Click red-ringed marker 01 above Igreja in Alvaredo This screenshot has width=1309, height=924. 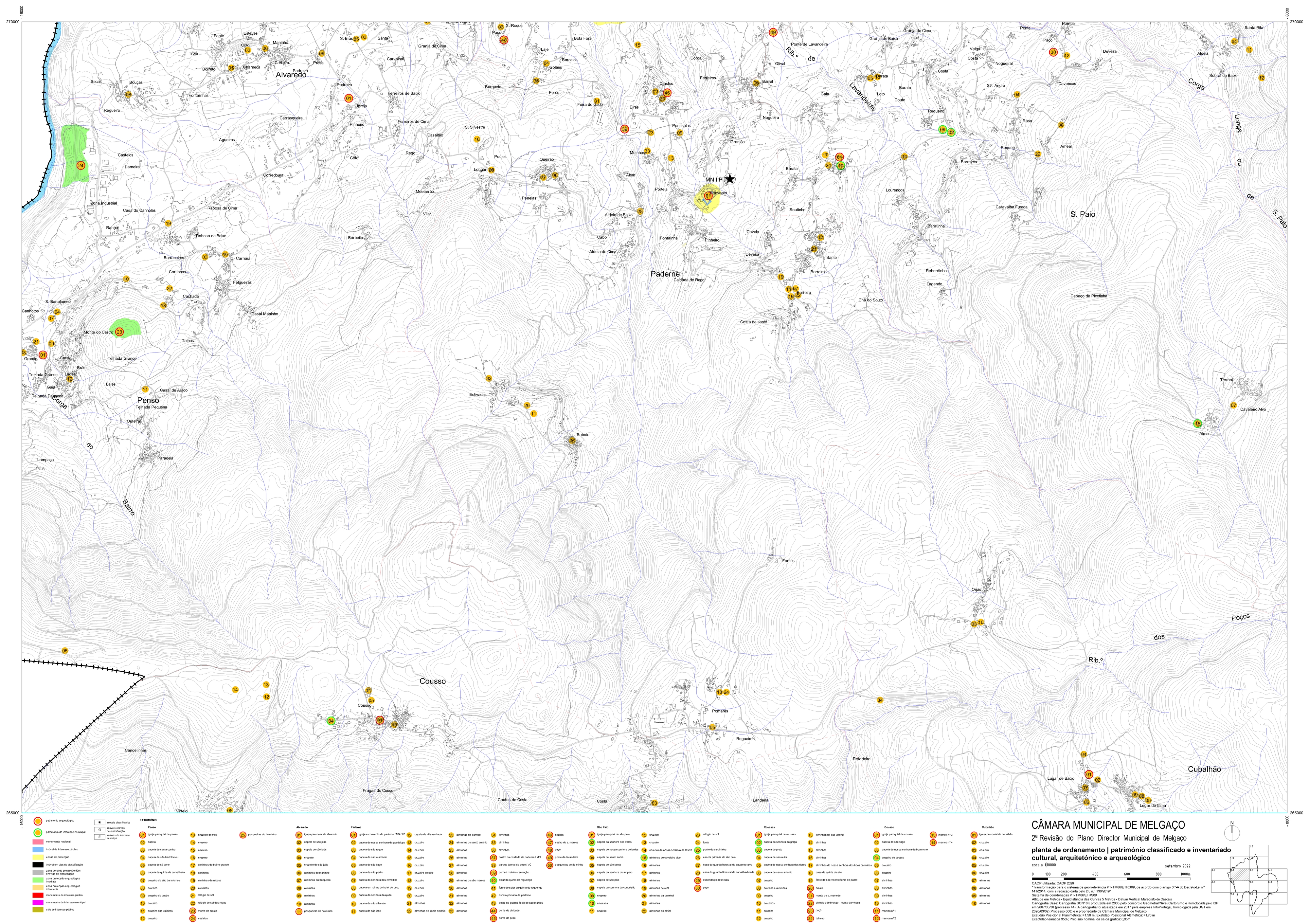pyautogui.click(x=349, y=98)
